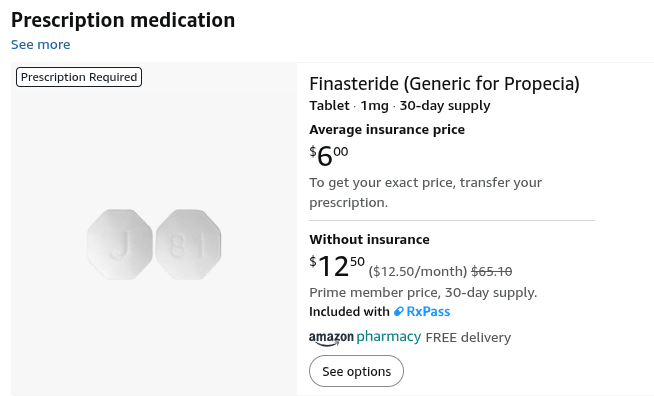Click the Prescription Required badge
The width and height of the screenshot is (654, 396).
79,77
